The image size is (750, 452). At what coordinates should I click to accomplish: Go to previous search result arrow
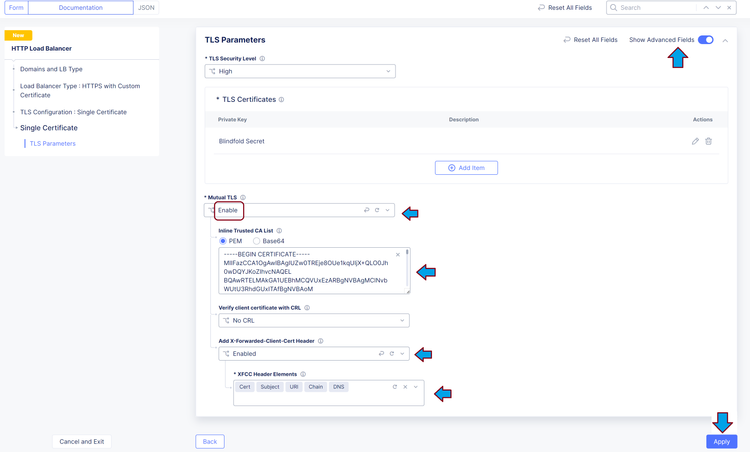tap(706, 8)
